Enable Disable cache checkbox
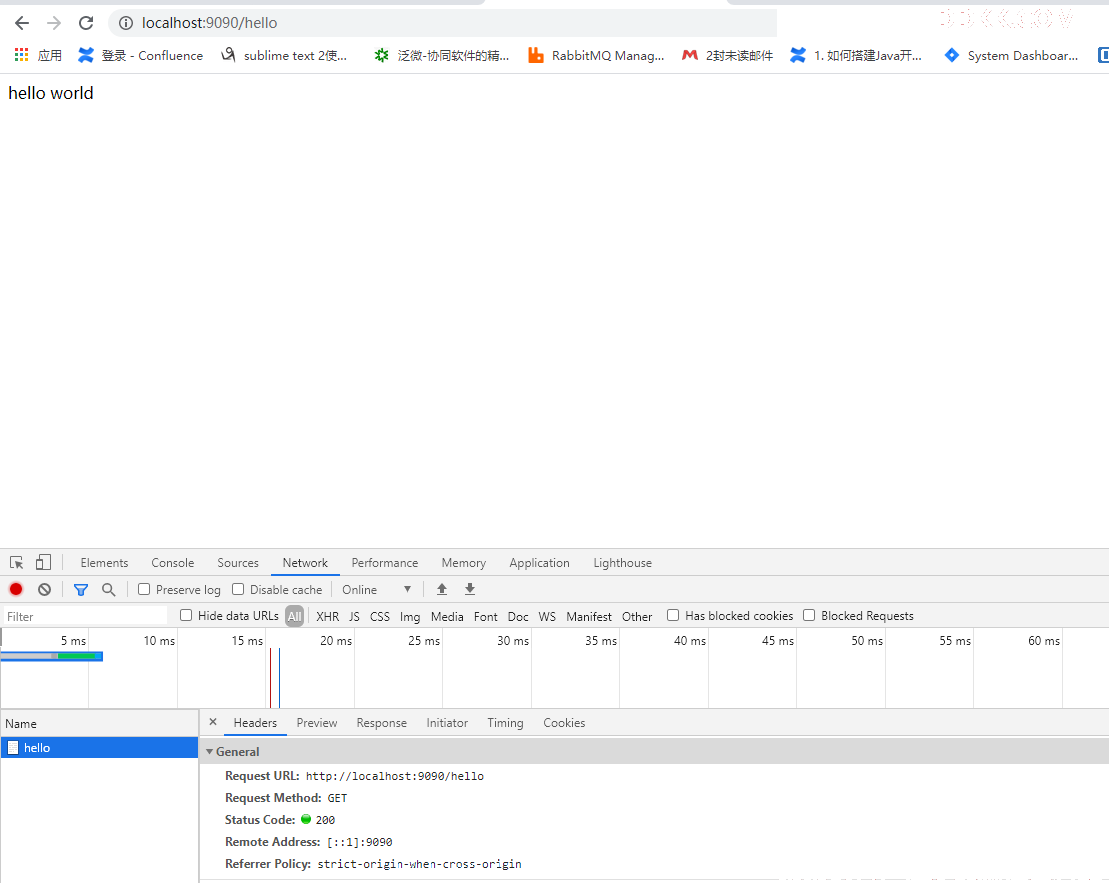1109x883 pixels. (238, 589)
